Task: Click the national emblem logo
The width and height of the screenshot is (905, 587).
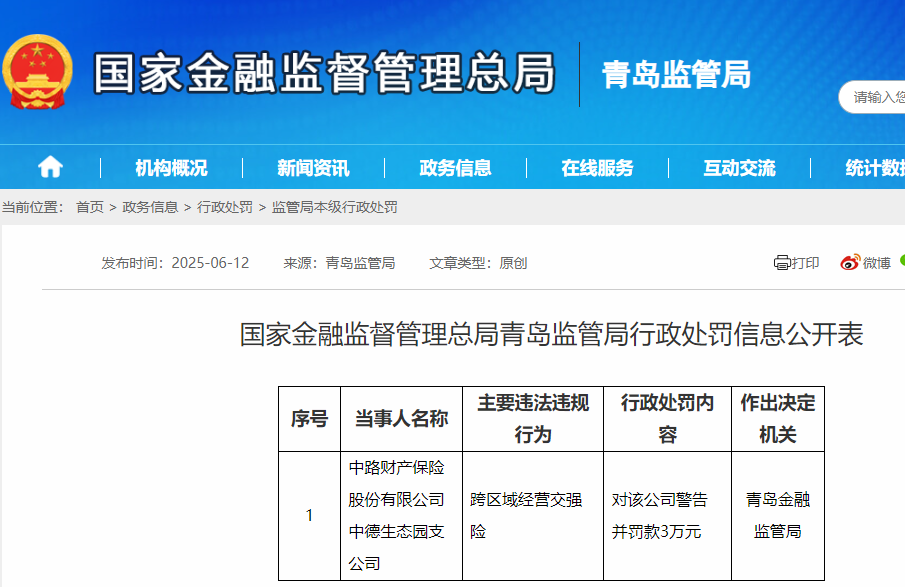Action: tap(38, 72)
